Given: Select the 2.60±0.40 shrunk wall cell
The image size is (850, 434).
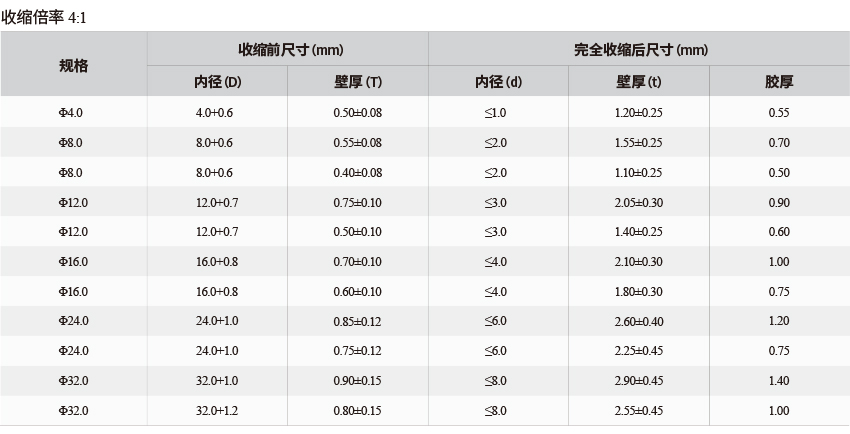Looking at the screenshot, I should (x=638, y=321).
